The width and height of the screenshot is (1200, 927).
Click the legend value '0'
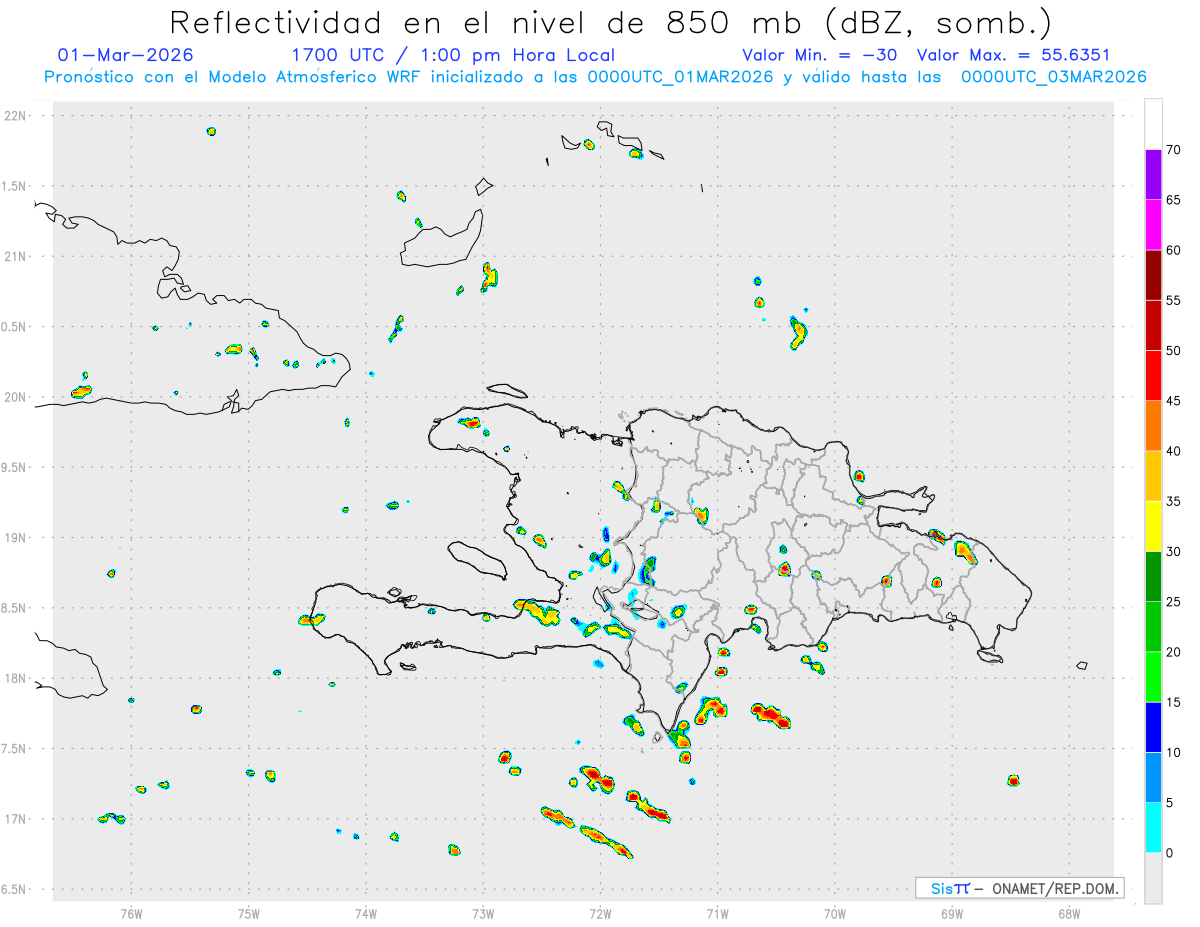tap(1169, 853)
